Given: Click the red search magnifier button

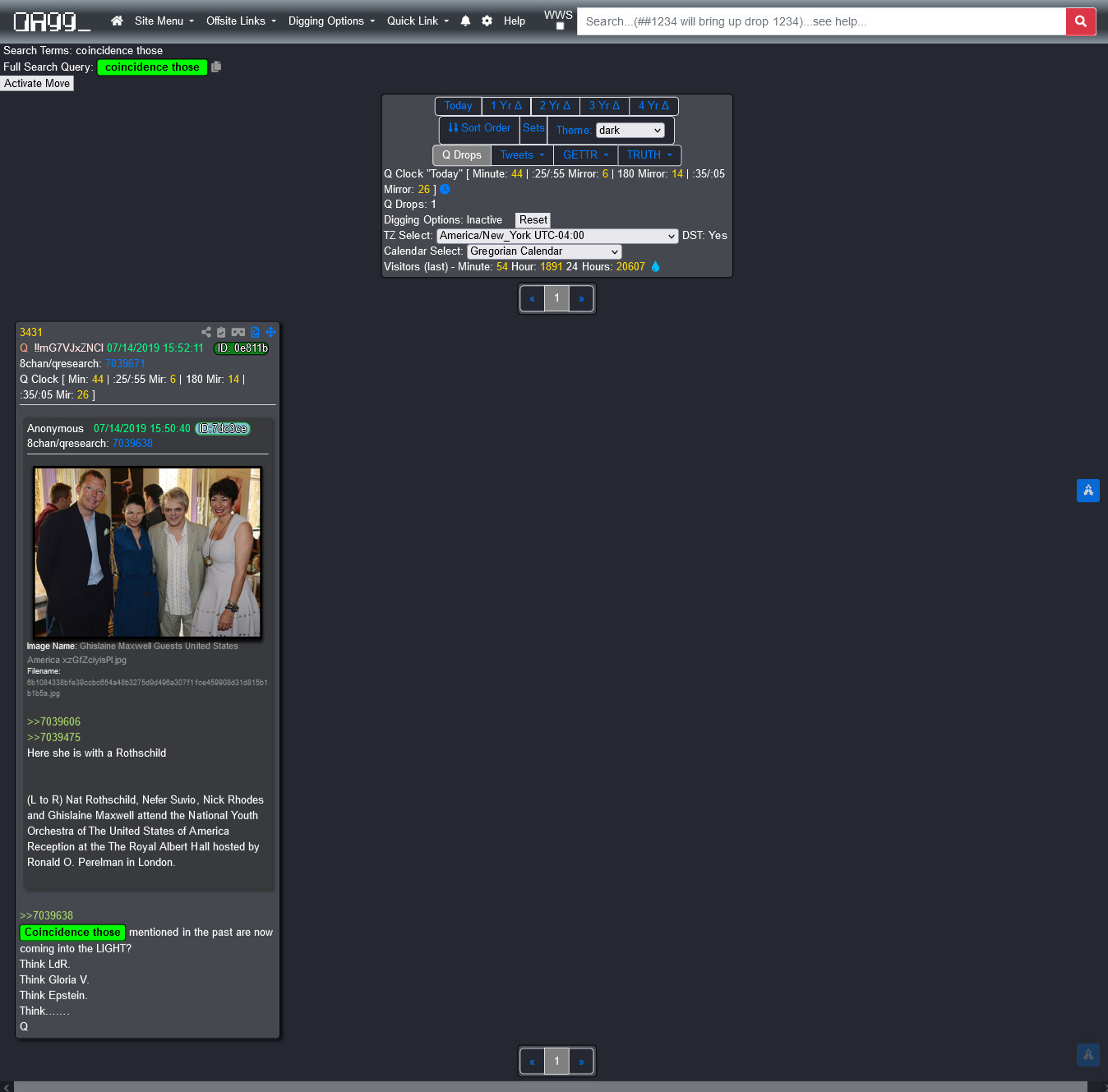Looking at the screenshot, I should tap(1081, 21).
